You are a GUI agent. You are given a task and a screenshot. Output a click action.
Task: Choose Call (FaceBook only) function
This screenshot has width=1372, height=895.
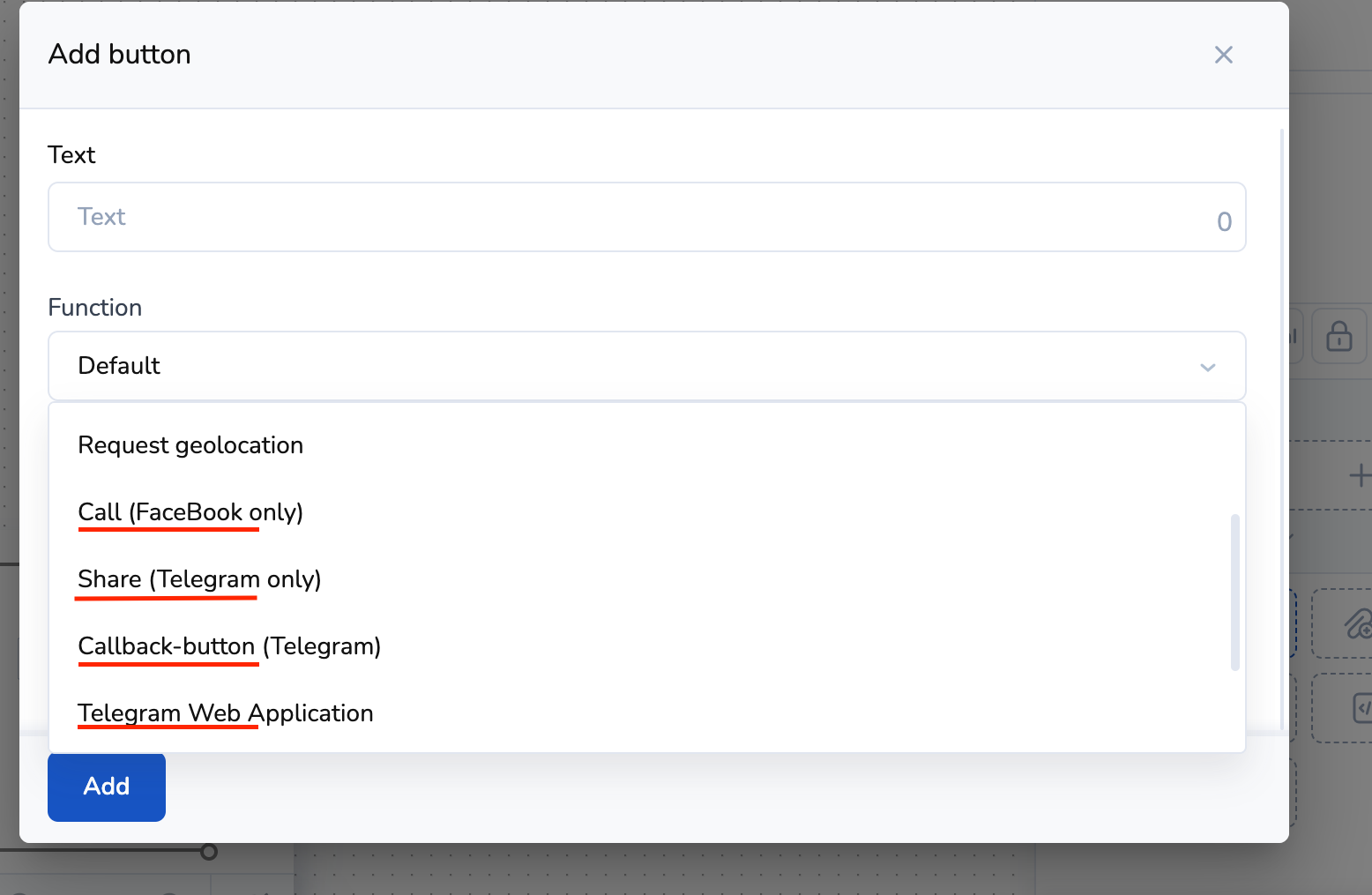190,512
